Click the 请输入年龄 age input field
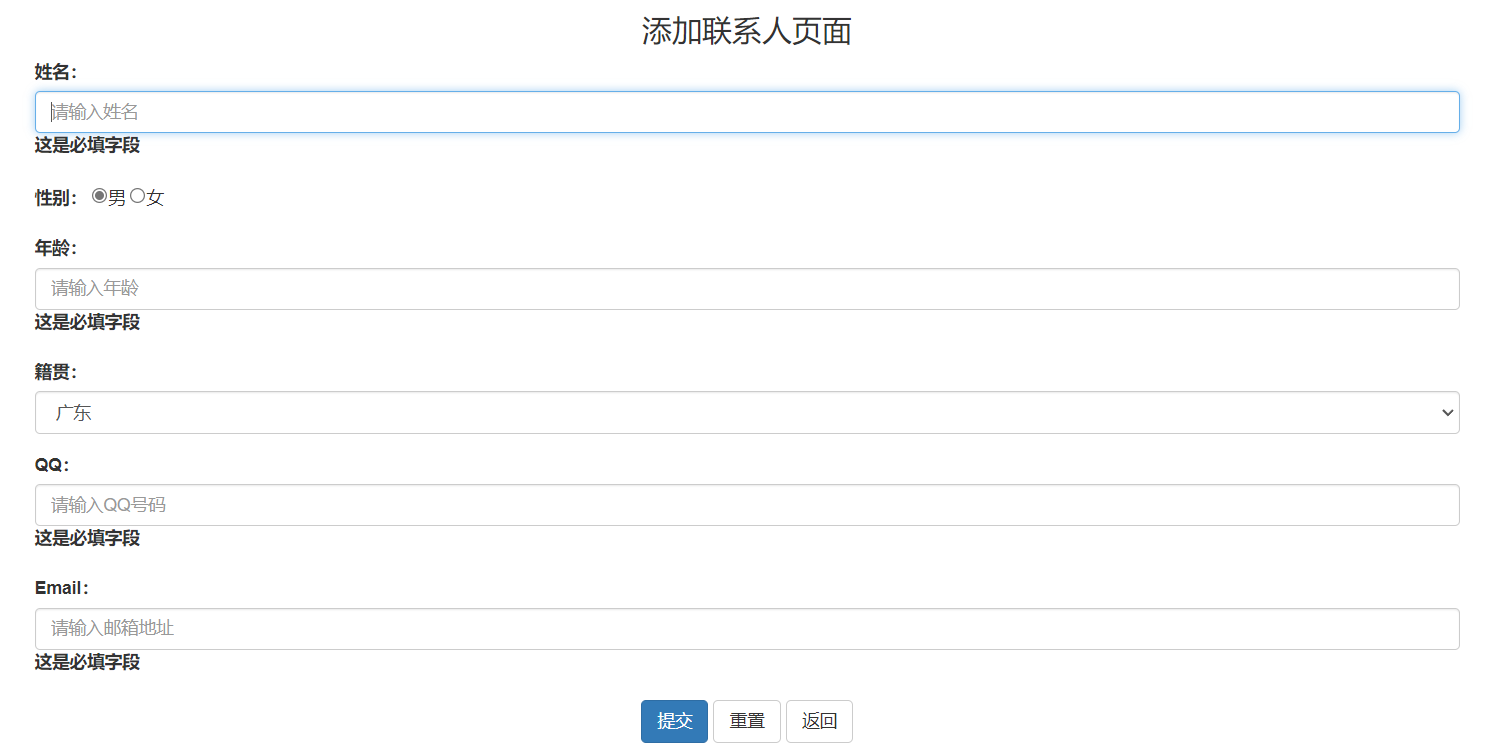 (745, 288)
